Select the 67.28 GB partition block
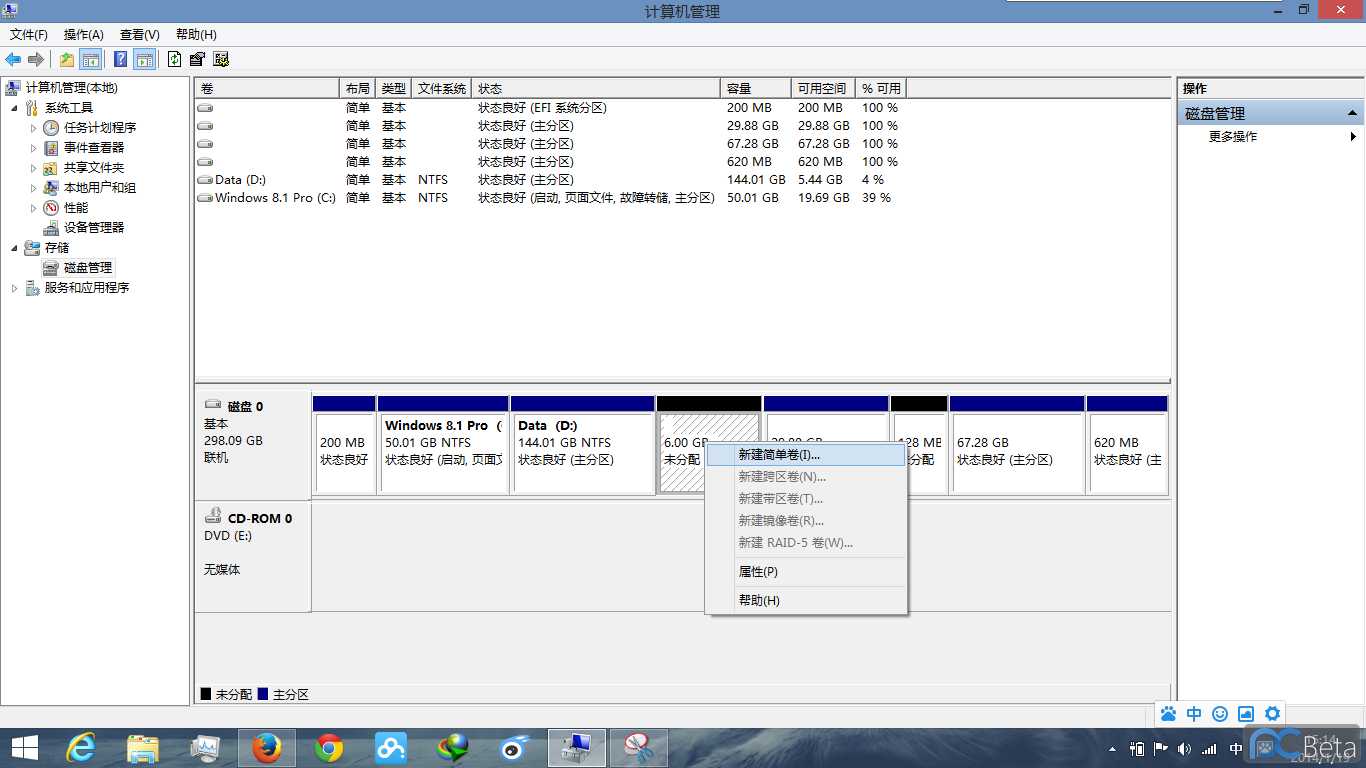1366x768 pixels. coord(1017,445)
